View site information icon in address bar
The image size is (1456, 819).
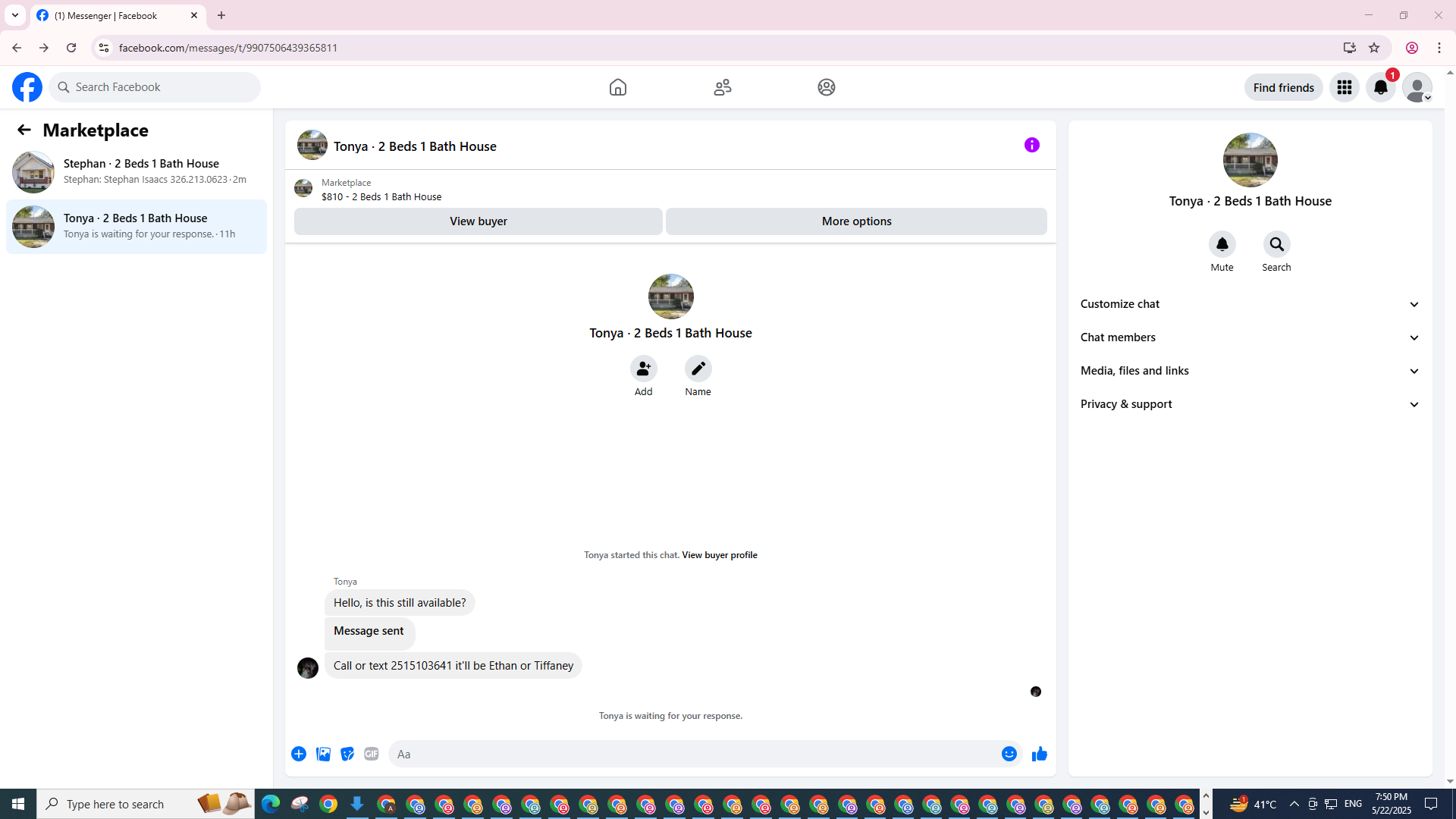104,48
